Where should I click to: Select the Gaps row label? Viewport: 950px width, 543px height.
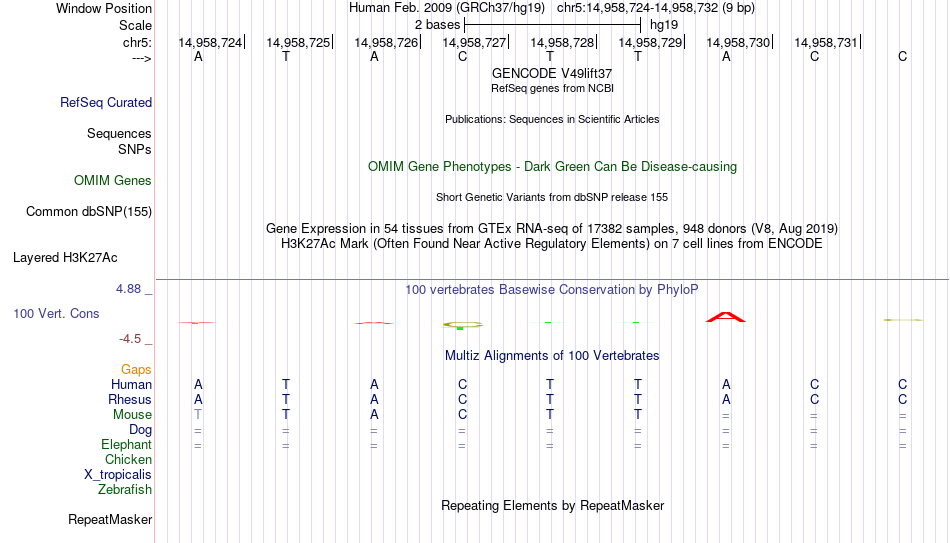click(136, 370)
